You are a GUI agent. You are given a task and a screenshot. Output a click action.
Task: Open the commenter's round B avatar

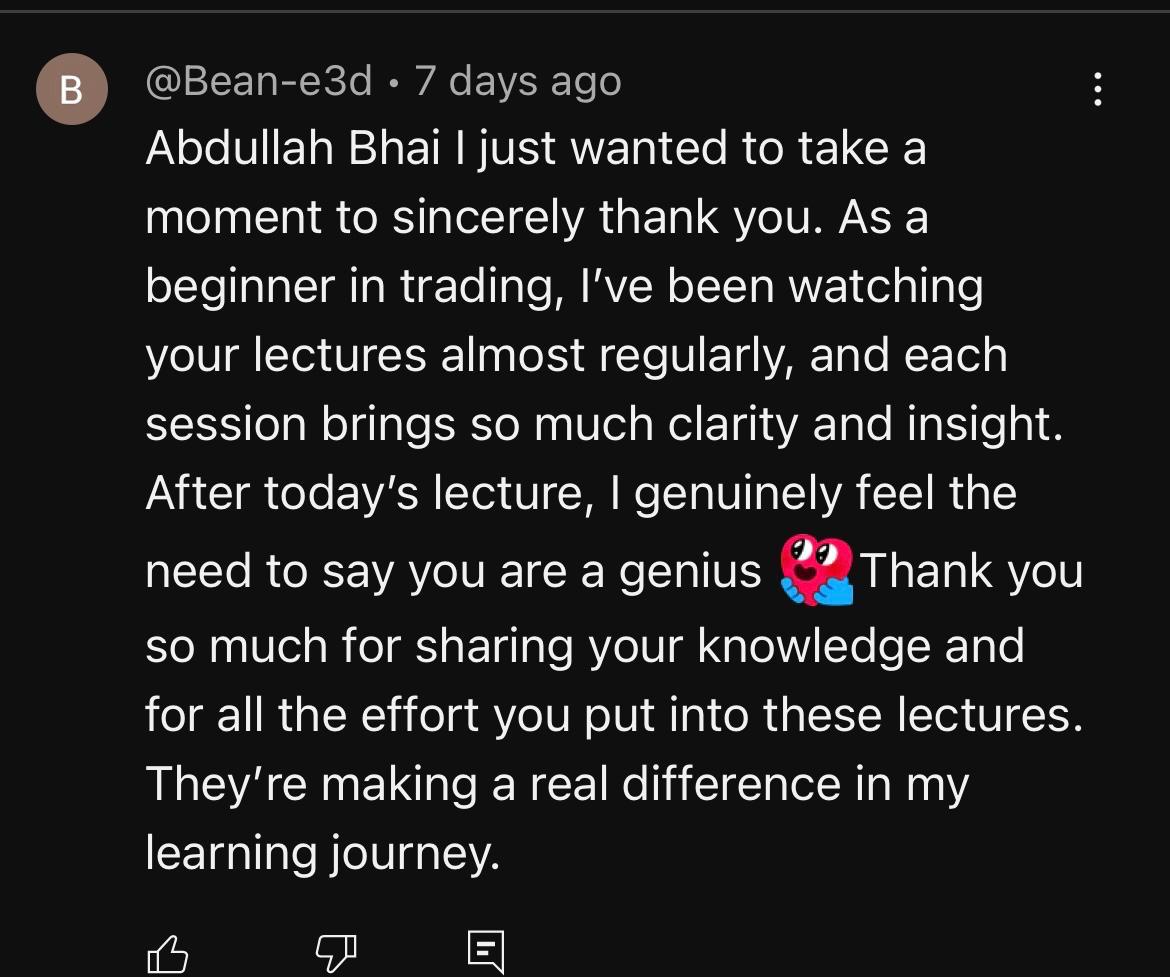(x=71, y=89)
